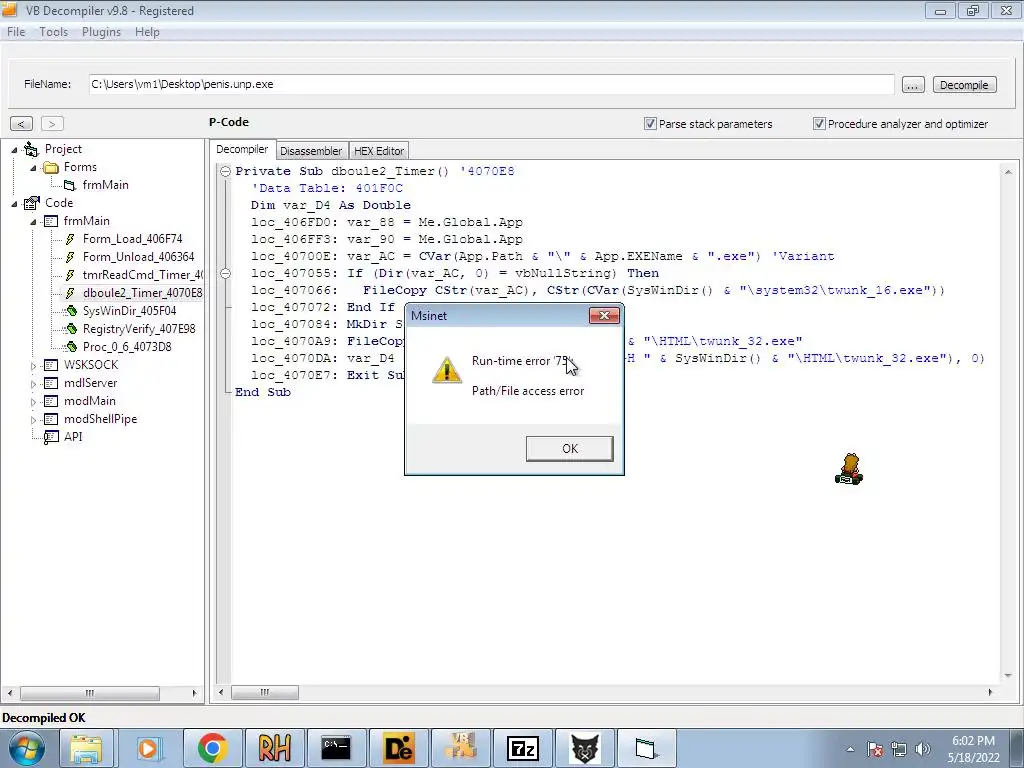The height and width of the screenshot is (768, 1024).
Task: Select the Project root icon
Action: (x=31, y=150)
